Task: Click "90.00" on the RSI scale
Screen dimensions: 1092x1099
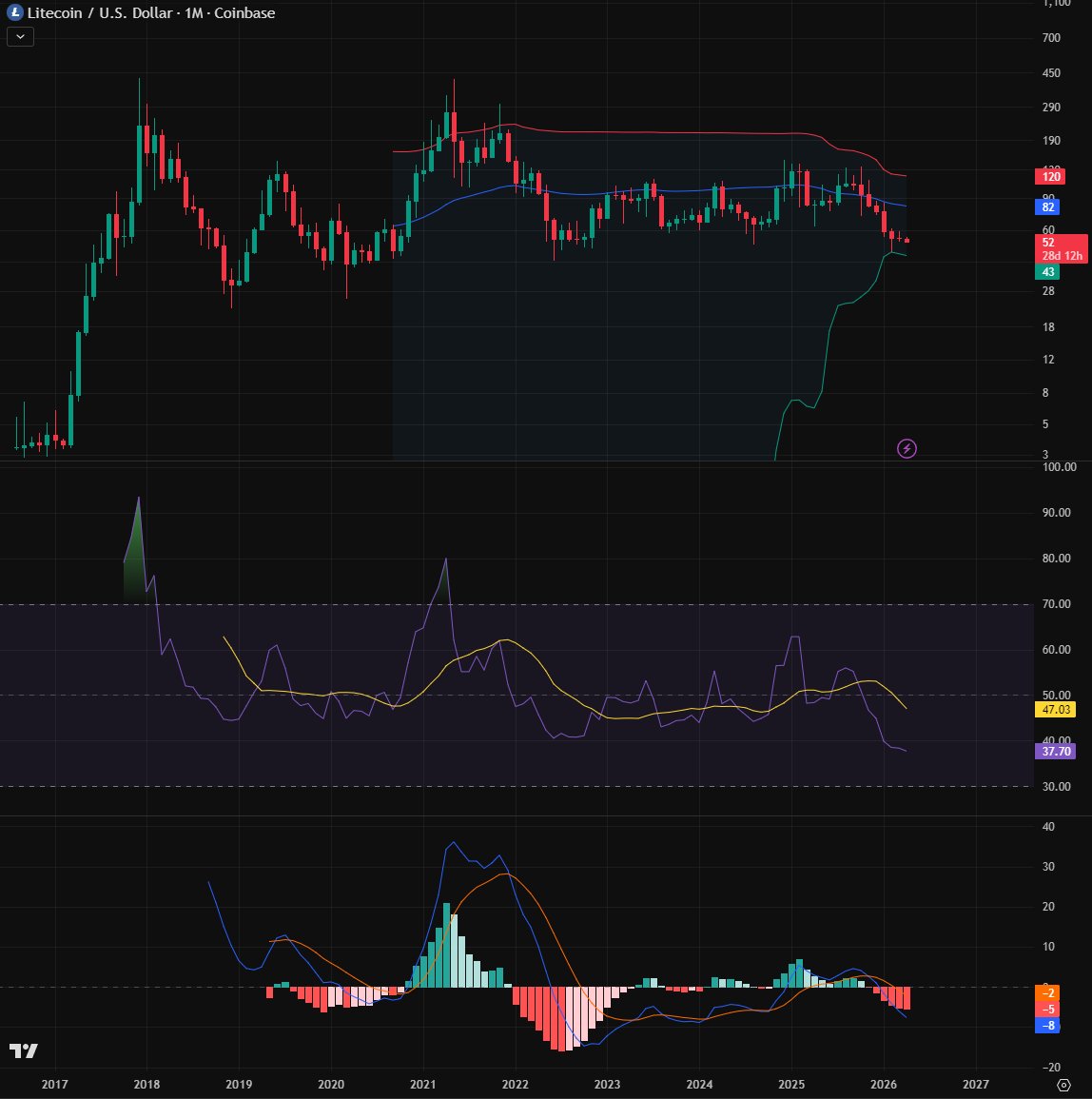Action: point(1056,512)
